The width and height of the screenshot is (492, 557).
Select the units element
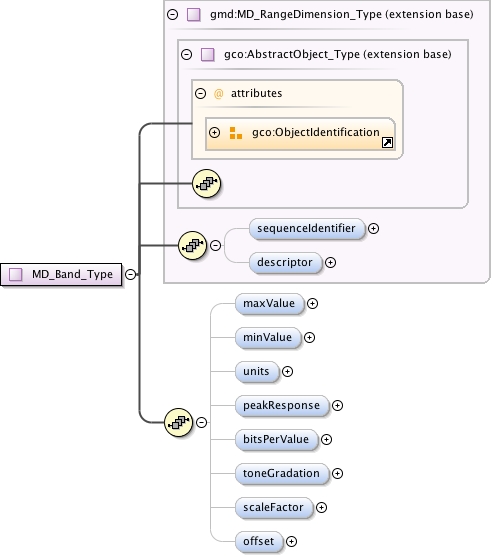257,372
